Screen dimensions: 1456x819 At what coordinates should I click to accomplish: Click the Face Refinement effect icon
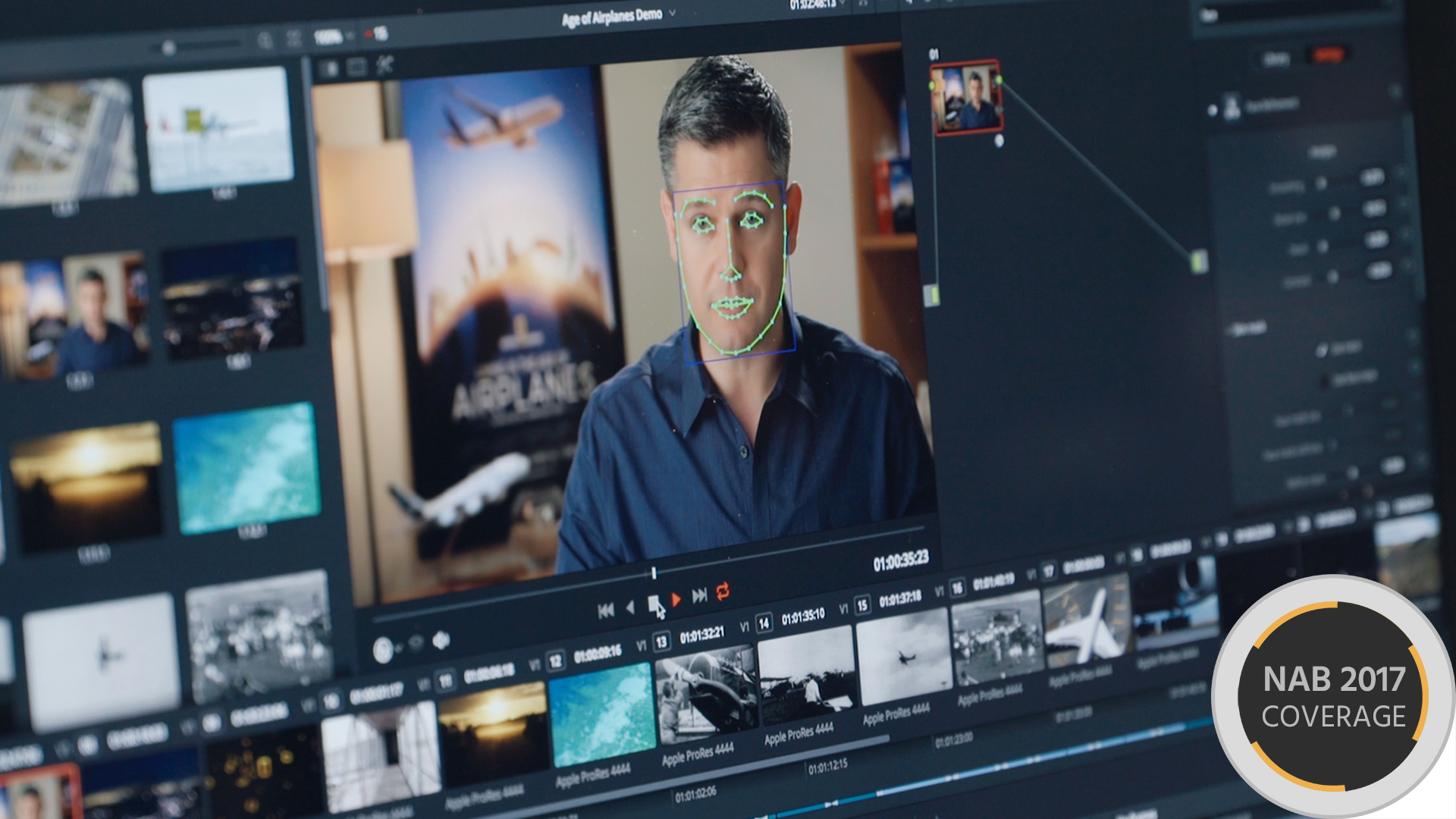tap(1232, 108)
